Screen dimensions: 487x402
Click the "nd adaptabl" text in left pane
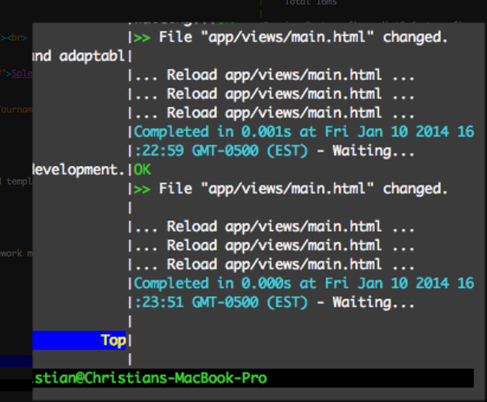point(79,56)
